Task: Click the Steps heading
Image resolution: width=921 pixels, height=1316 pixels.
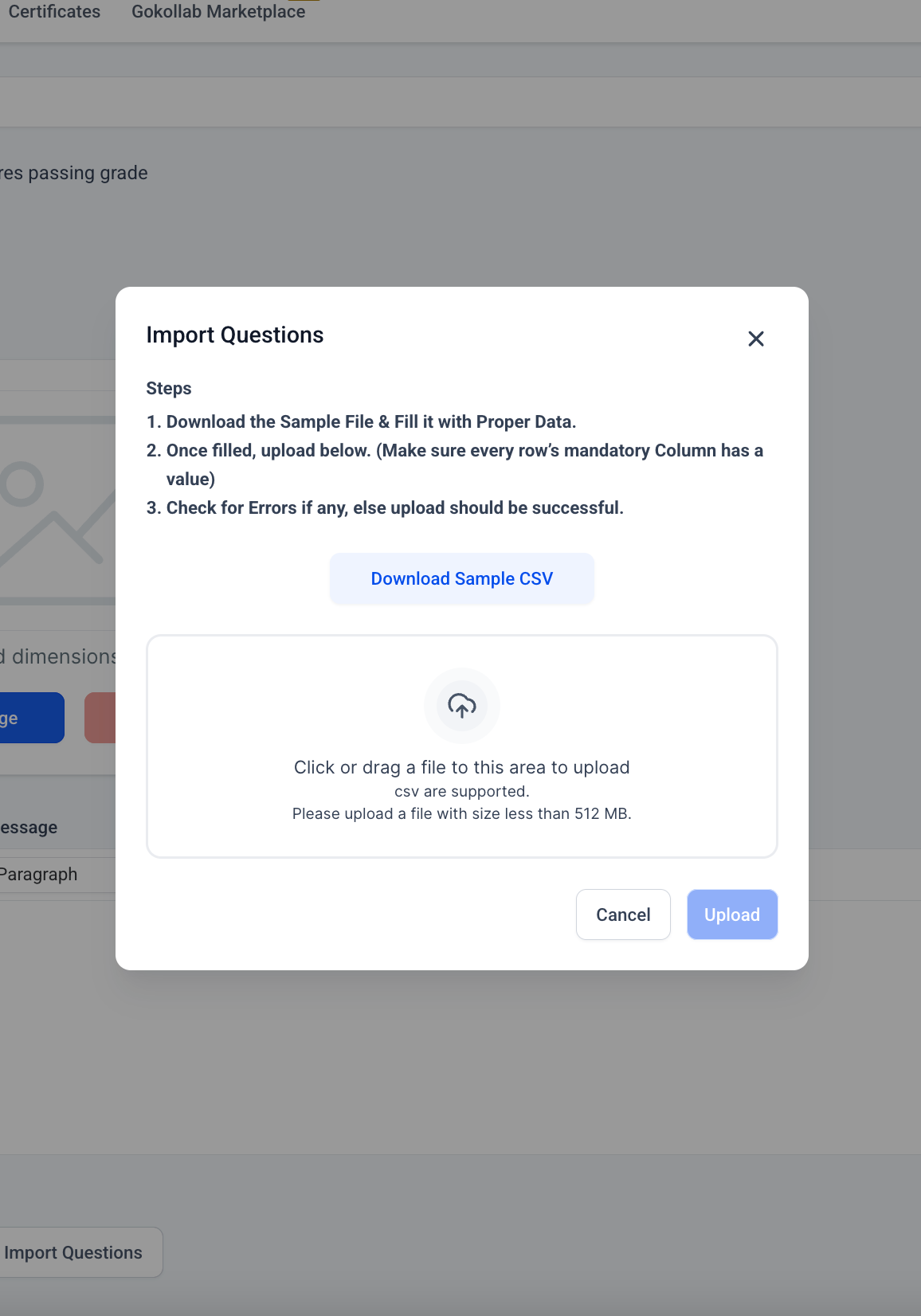Action: pyautogui.click(x=169, y=388)
